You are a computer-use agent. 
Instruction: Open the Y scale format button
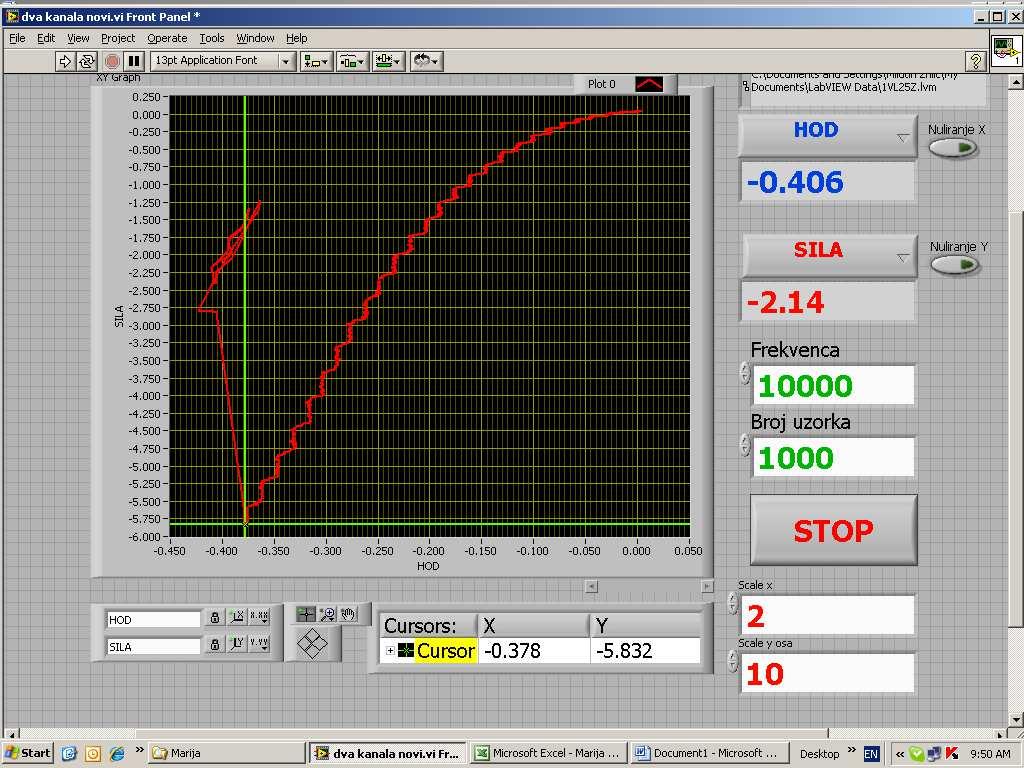[x=259, y=645]
